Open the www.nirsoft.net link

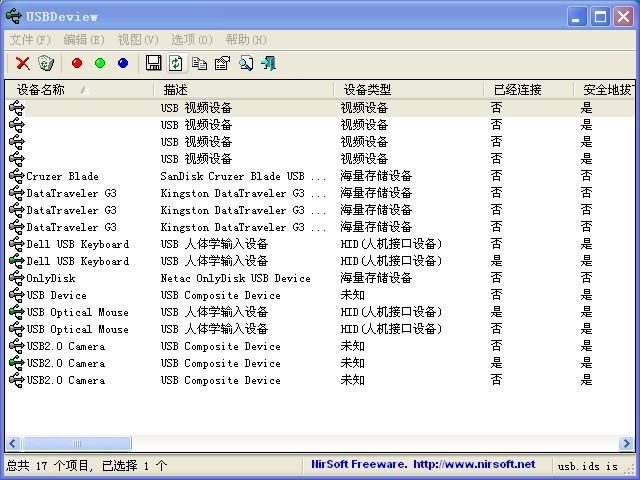474,465
